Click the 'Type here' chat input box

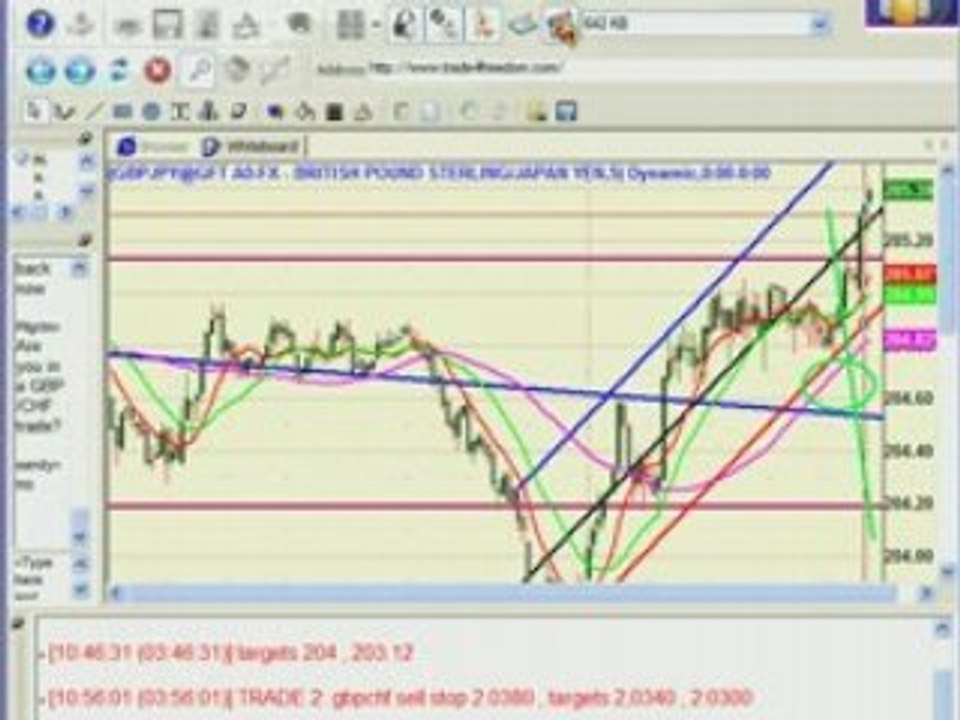click(x=43, y=579)
